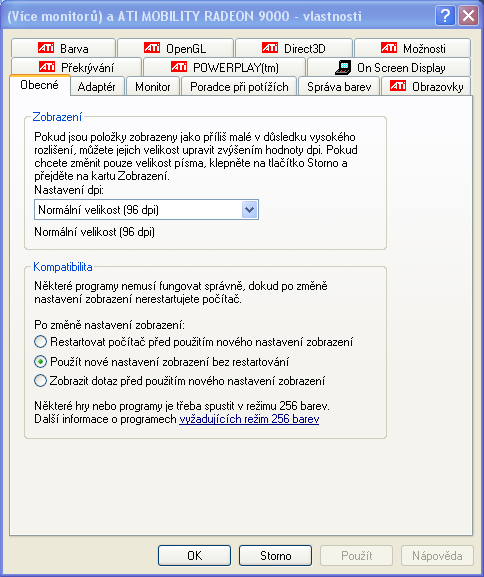Open the ATI Barva tab
Viewport: 484px width, 577px height.
63,48
